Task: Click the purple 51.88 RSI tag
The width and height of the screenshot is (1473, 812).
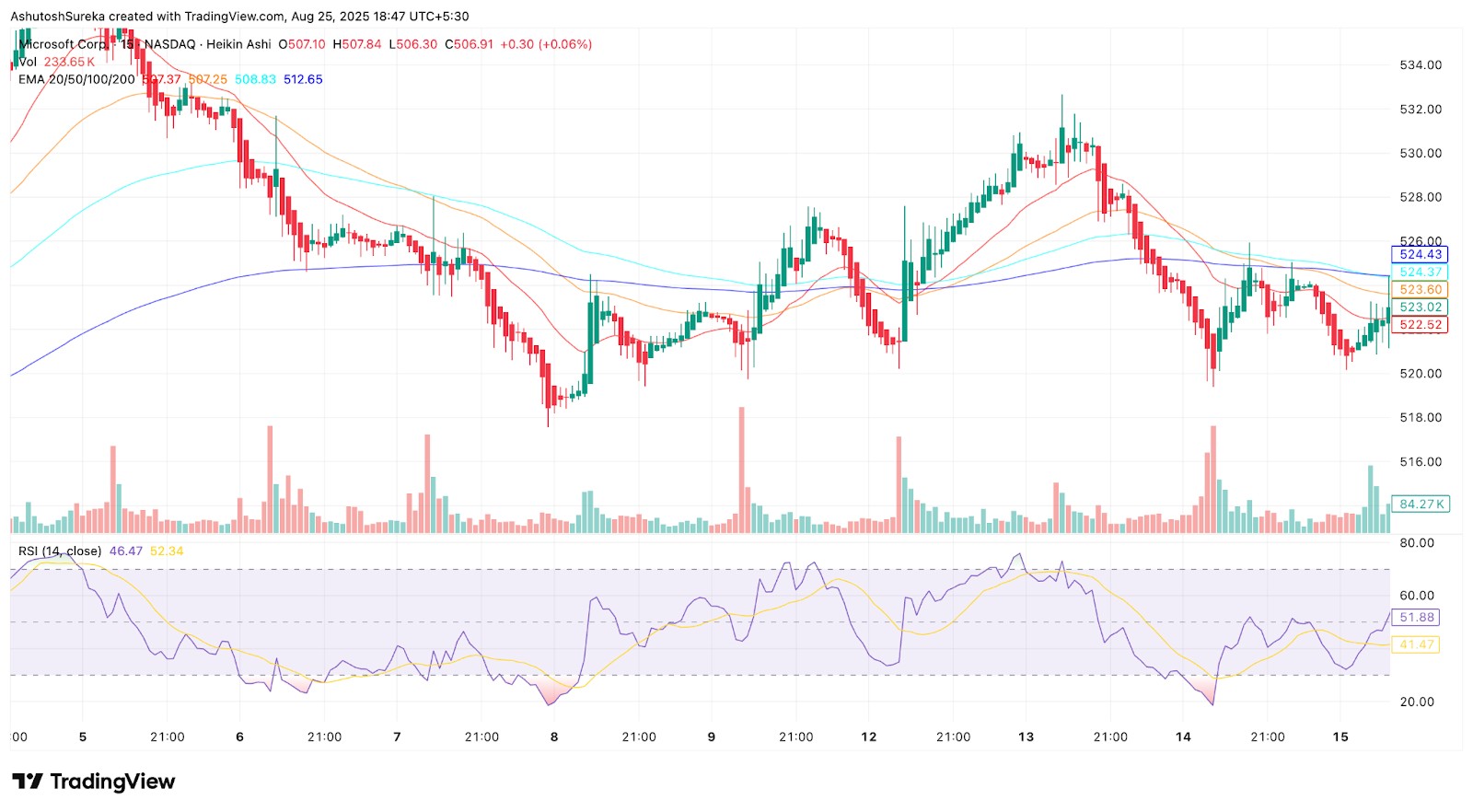Action: tap(1417, 618)
